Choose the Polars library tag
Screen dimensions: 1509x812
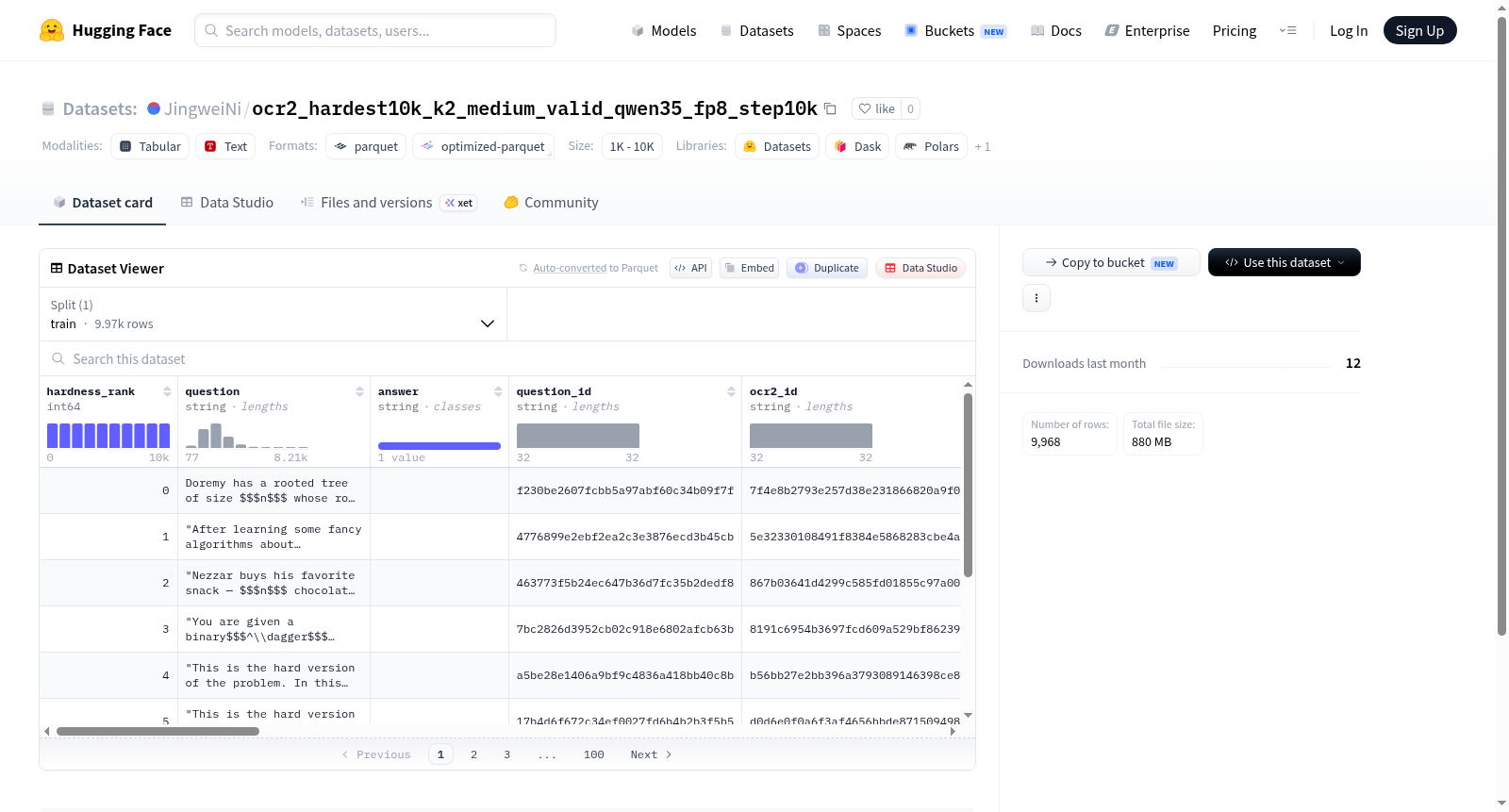tap(931, 146)
